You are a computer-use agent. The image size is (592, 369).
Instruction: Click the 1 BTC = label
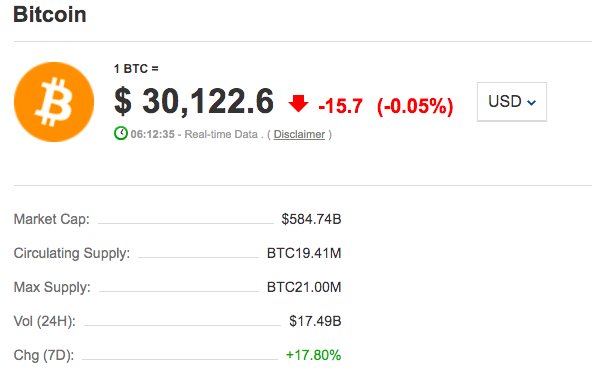tap(136, 69)
